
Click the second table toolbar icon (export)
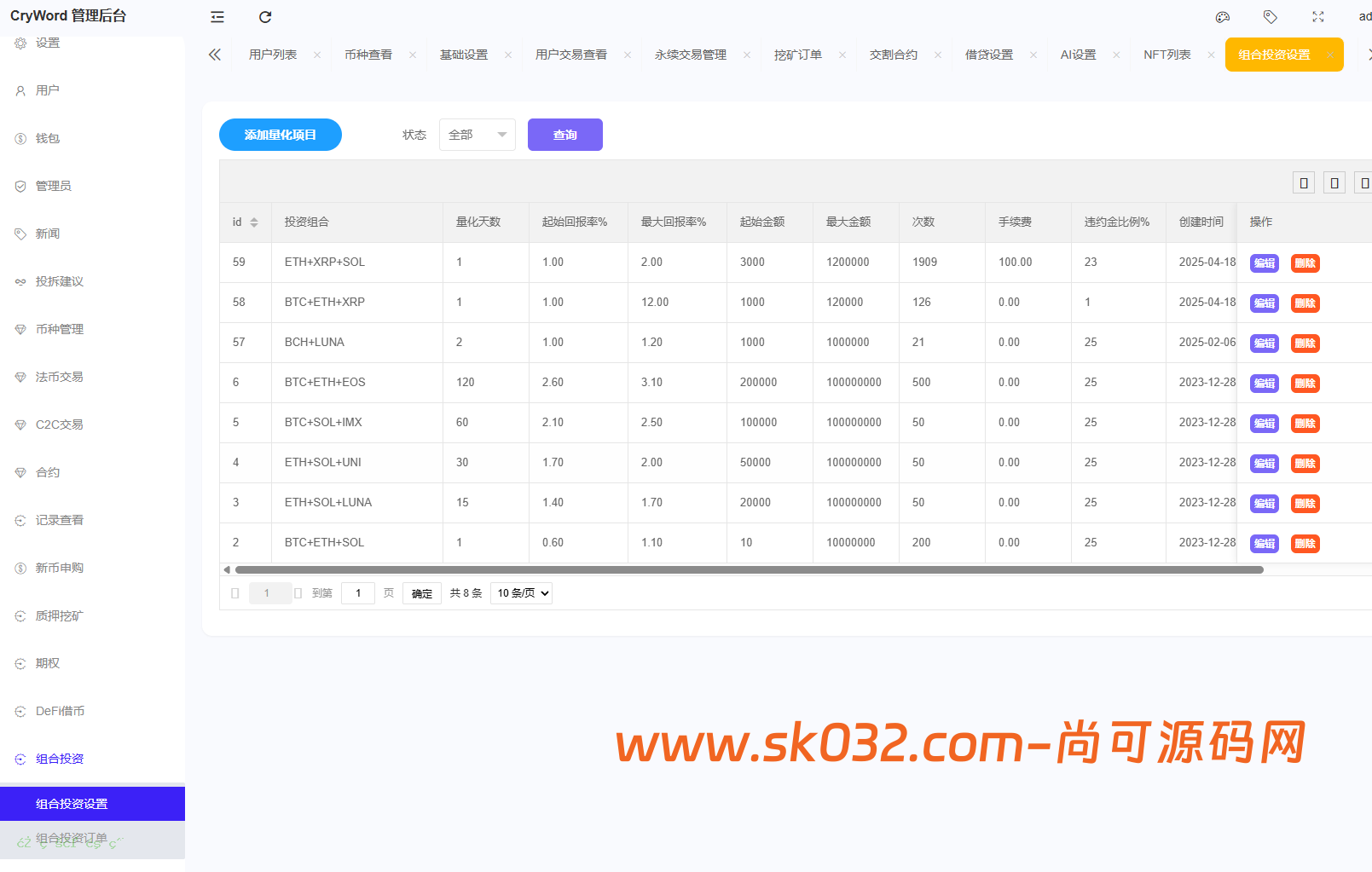point(1334,182)
